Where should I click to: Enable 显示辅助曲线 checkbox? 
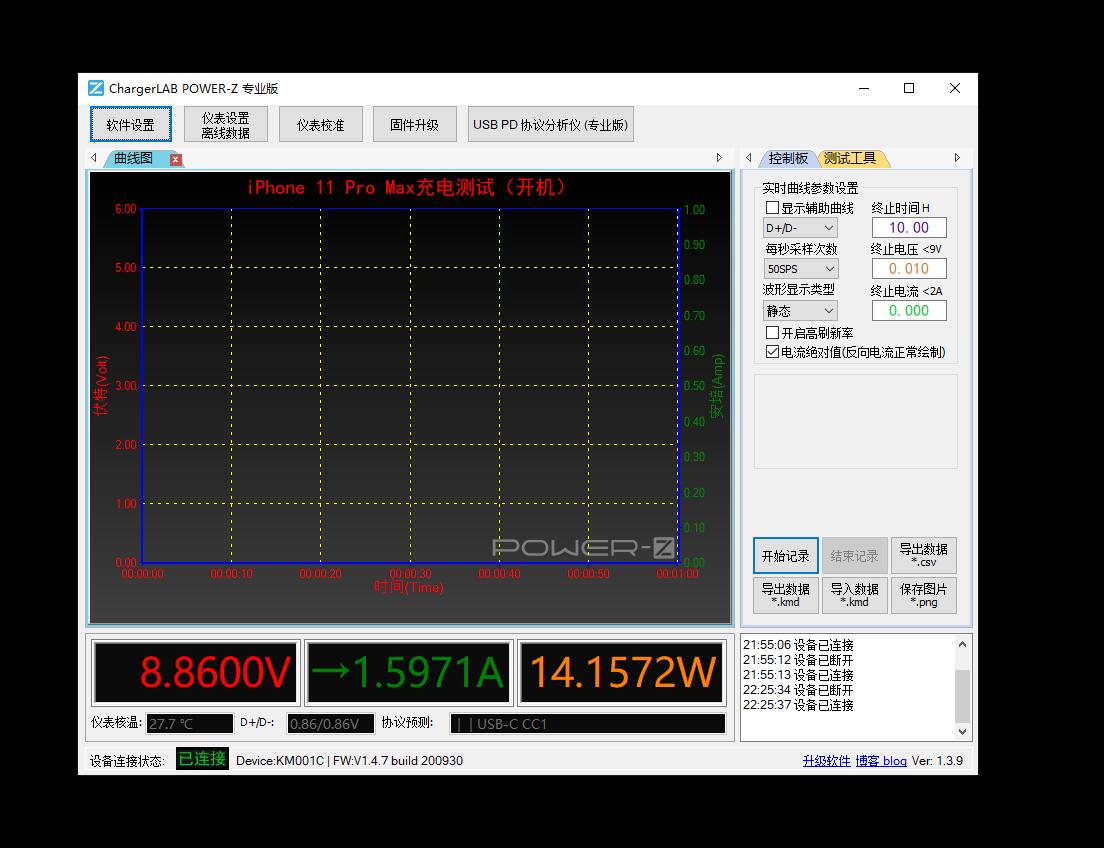pyautogui.click(x=772, y=208)
